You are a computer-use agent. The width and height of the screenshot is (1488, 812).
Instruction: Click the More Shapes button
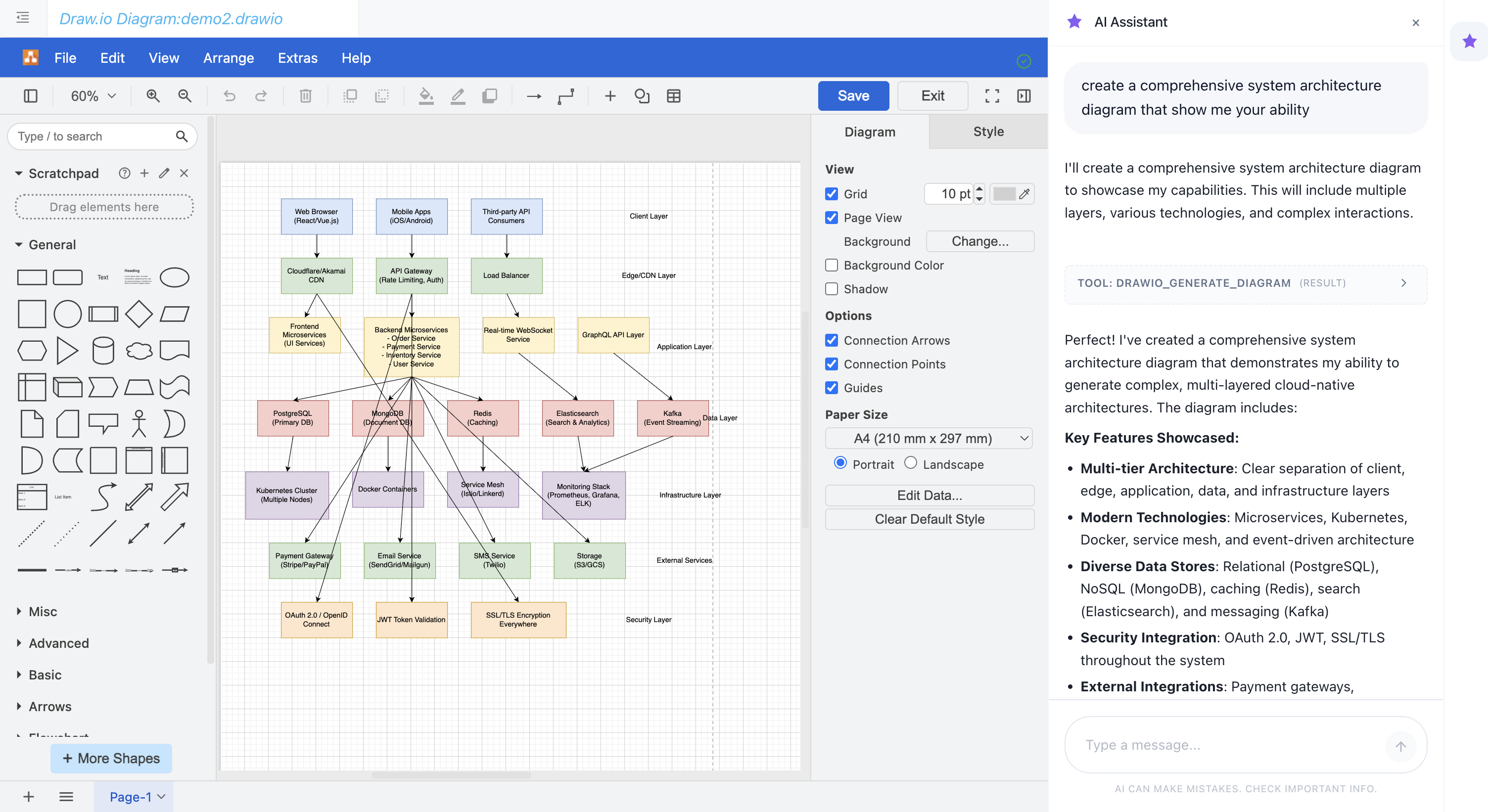(x=111, y=758)
